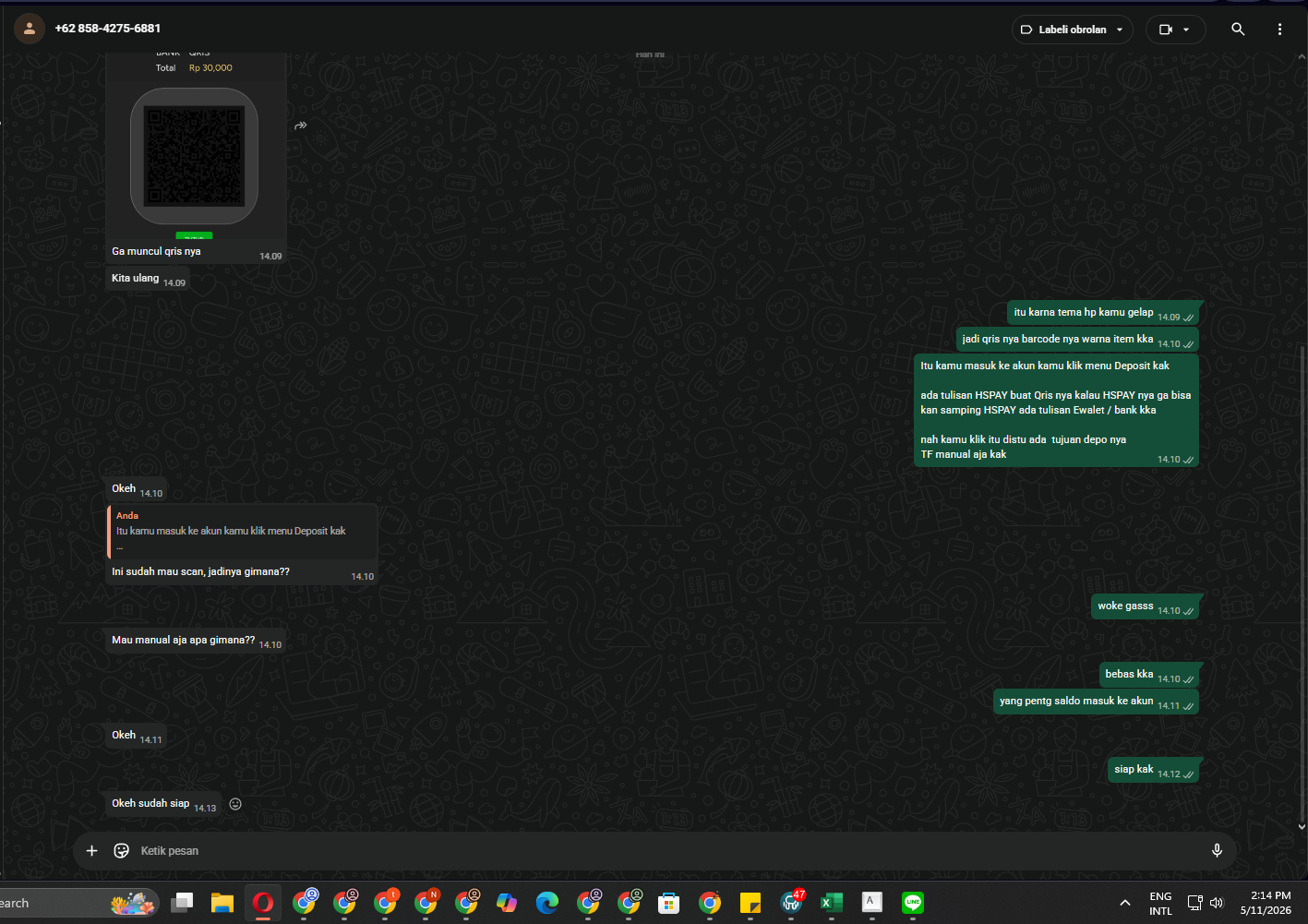The width and height of the screenshot is (1308, 924).
Task: Click the "Okeh" message sent at 14.11
Action: pos(136,736)
